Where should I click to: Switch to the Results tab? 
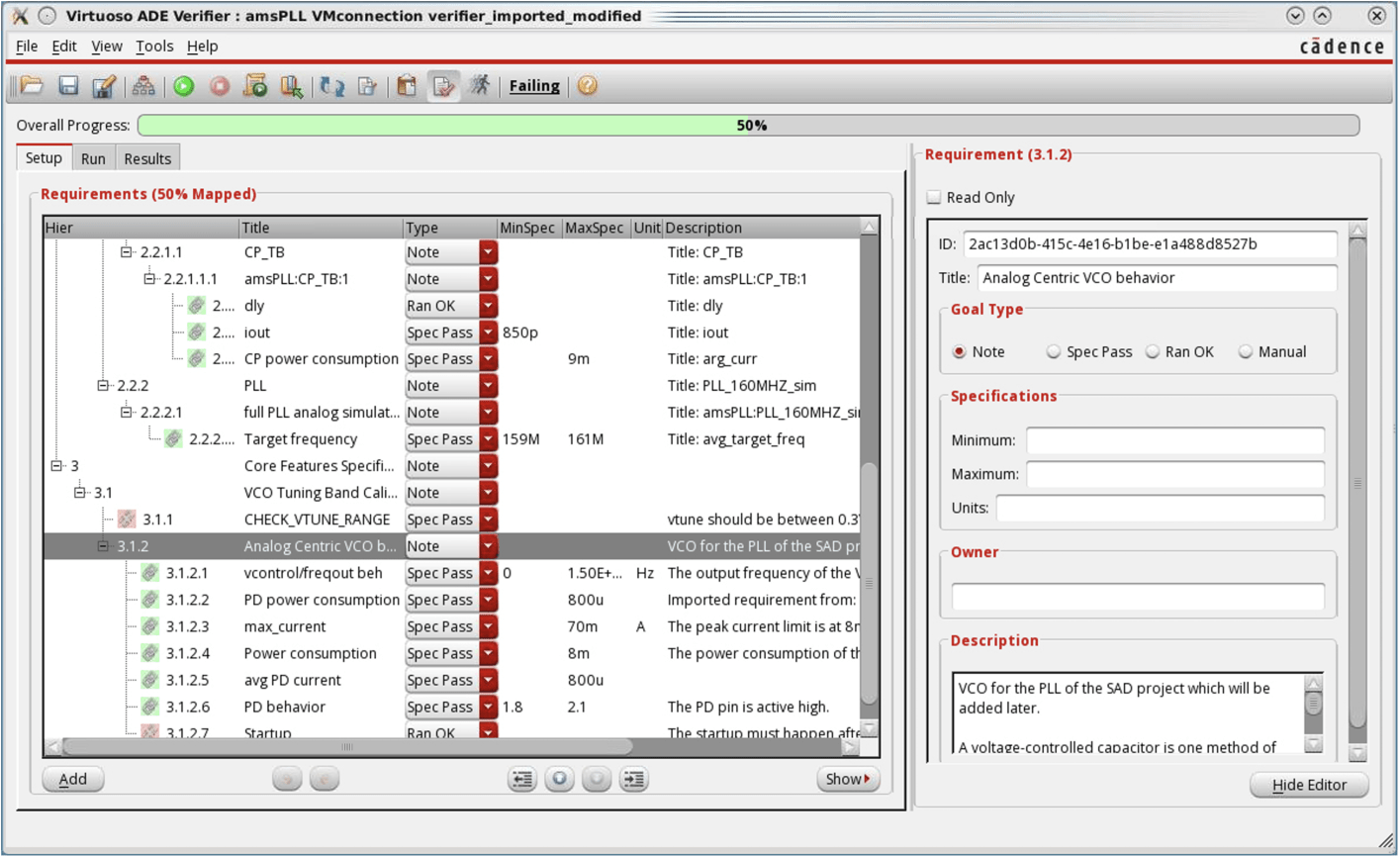point(147,158)
